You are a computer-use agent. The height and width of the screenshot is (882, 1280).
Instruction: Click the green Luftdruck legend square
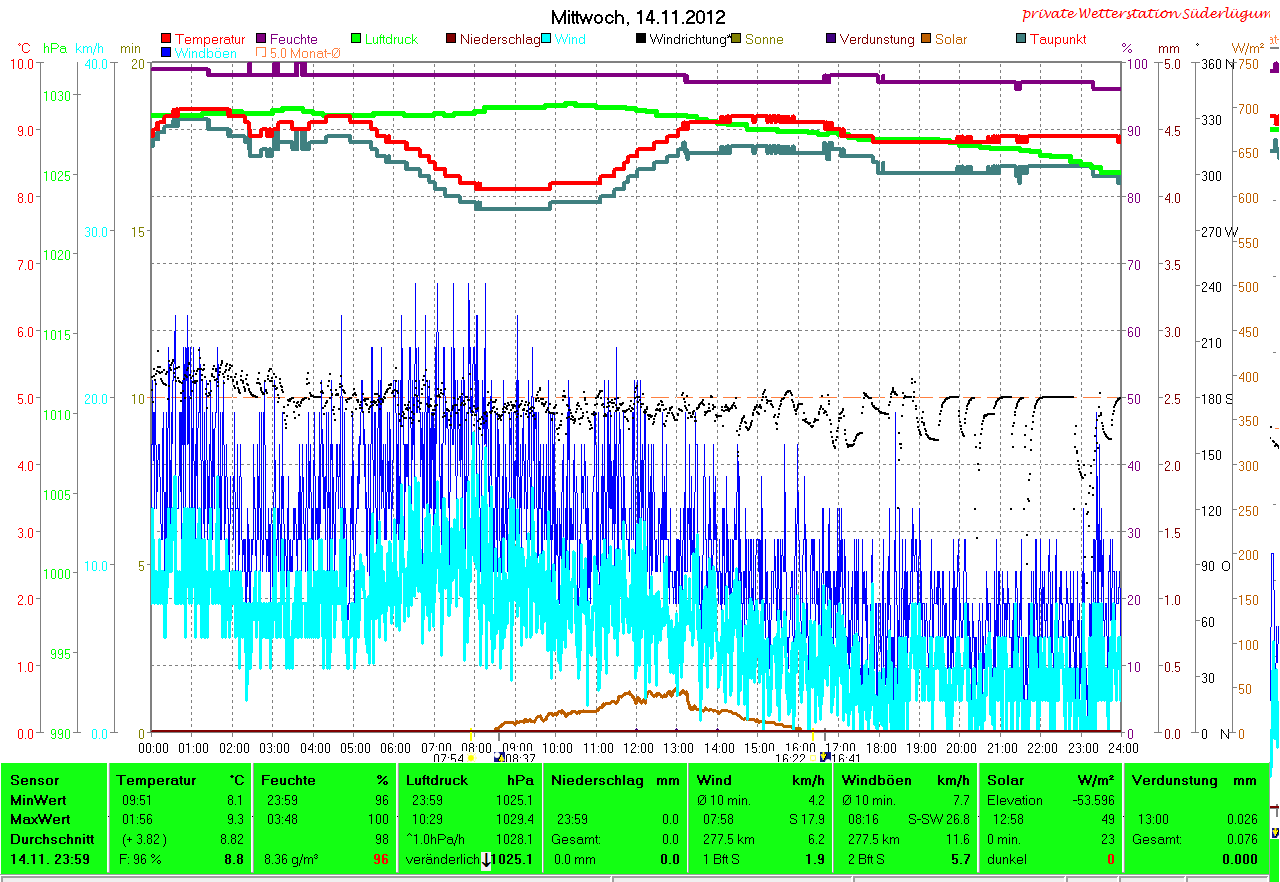357,40
